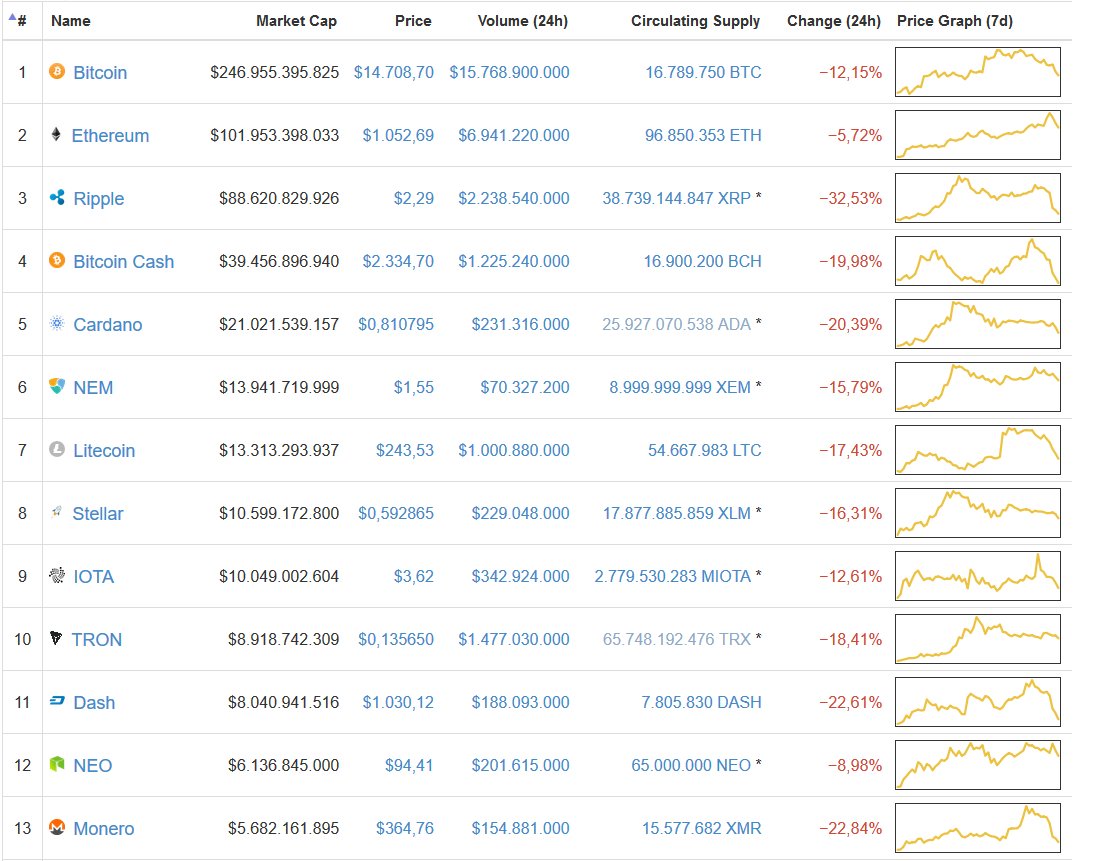The width and height of the screenshot is (1105, 861).
Task: Click the Cardano logo icon
Action: click(x=57, y=324)
